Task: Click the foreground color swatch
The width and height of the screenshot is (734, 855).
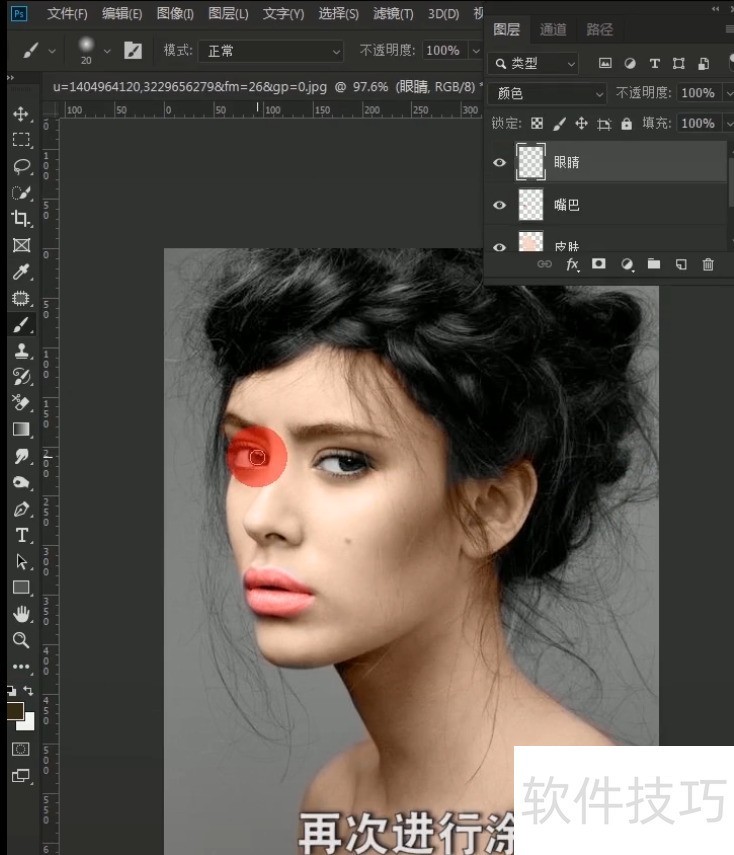Action: (15, 711)
